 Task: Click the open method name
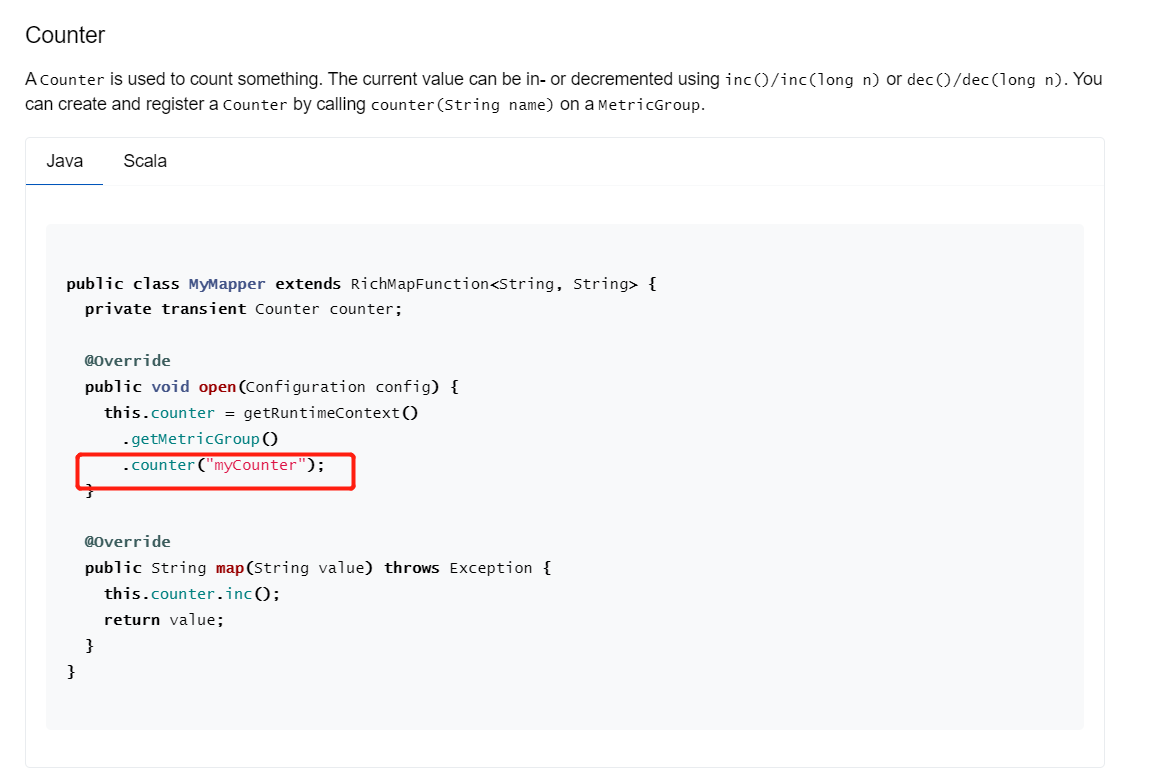[x=217, y=387]
